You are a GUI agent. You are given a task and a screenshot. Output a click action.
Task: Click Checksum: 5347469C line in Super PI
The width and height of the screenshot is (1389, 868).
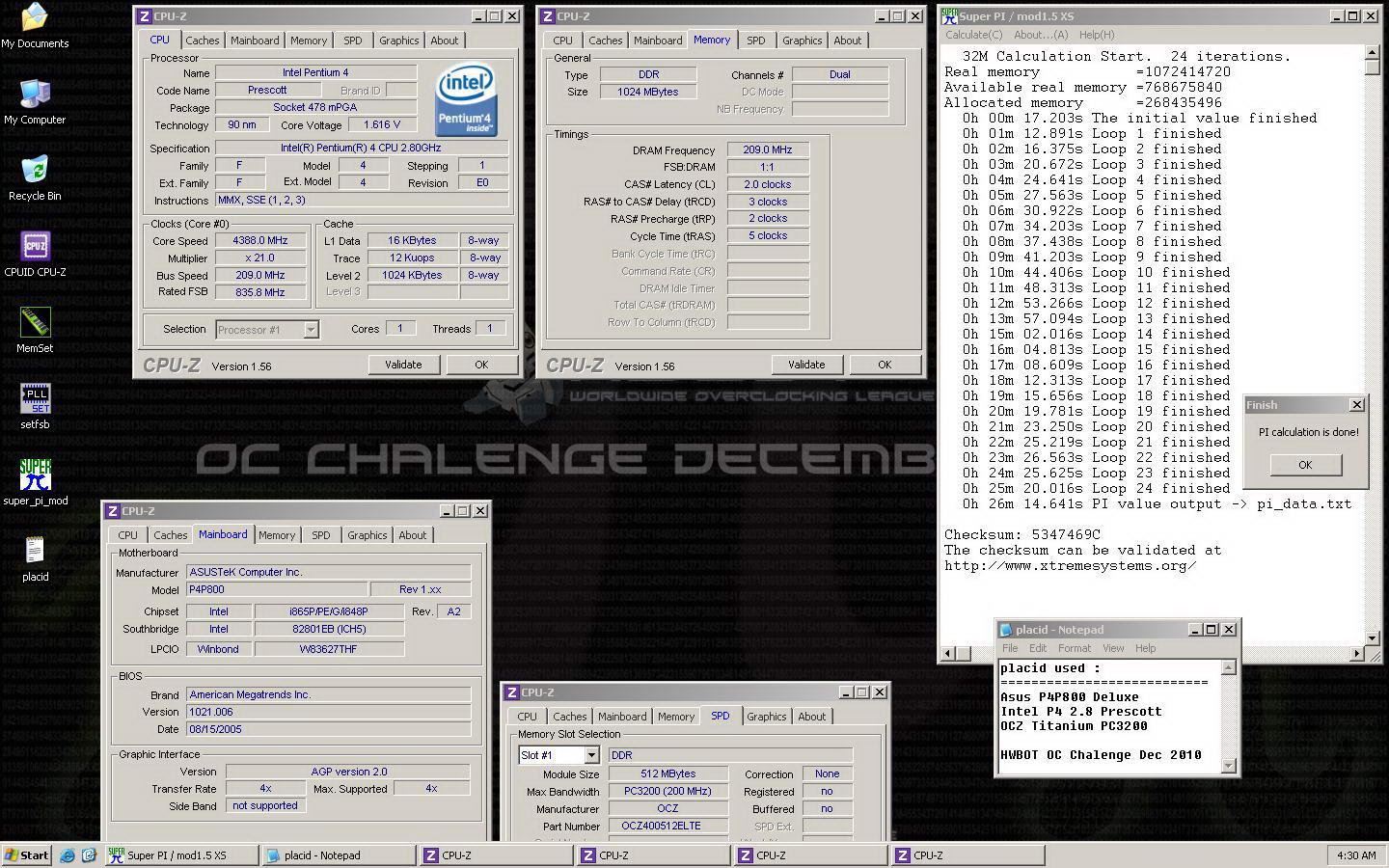coord(1022,534)
